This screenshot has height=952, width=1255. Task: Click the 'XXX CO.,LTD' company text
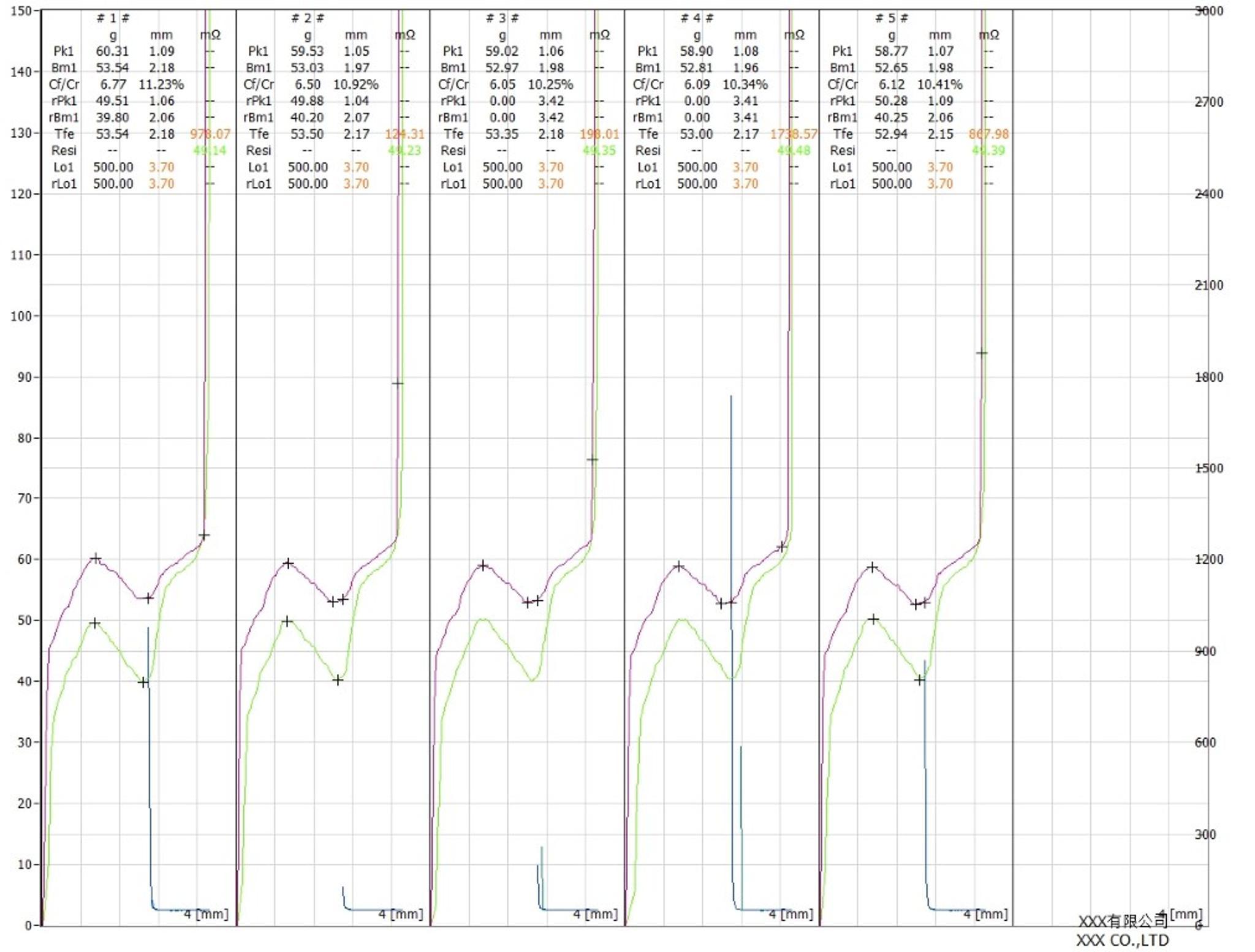click(1122, 940)
